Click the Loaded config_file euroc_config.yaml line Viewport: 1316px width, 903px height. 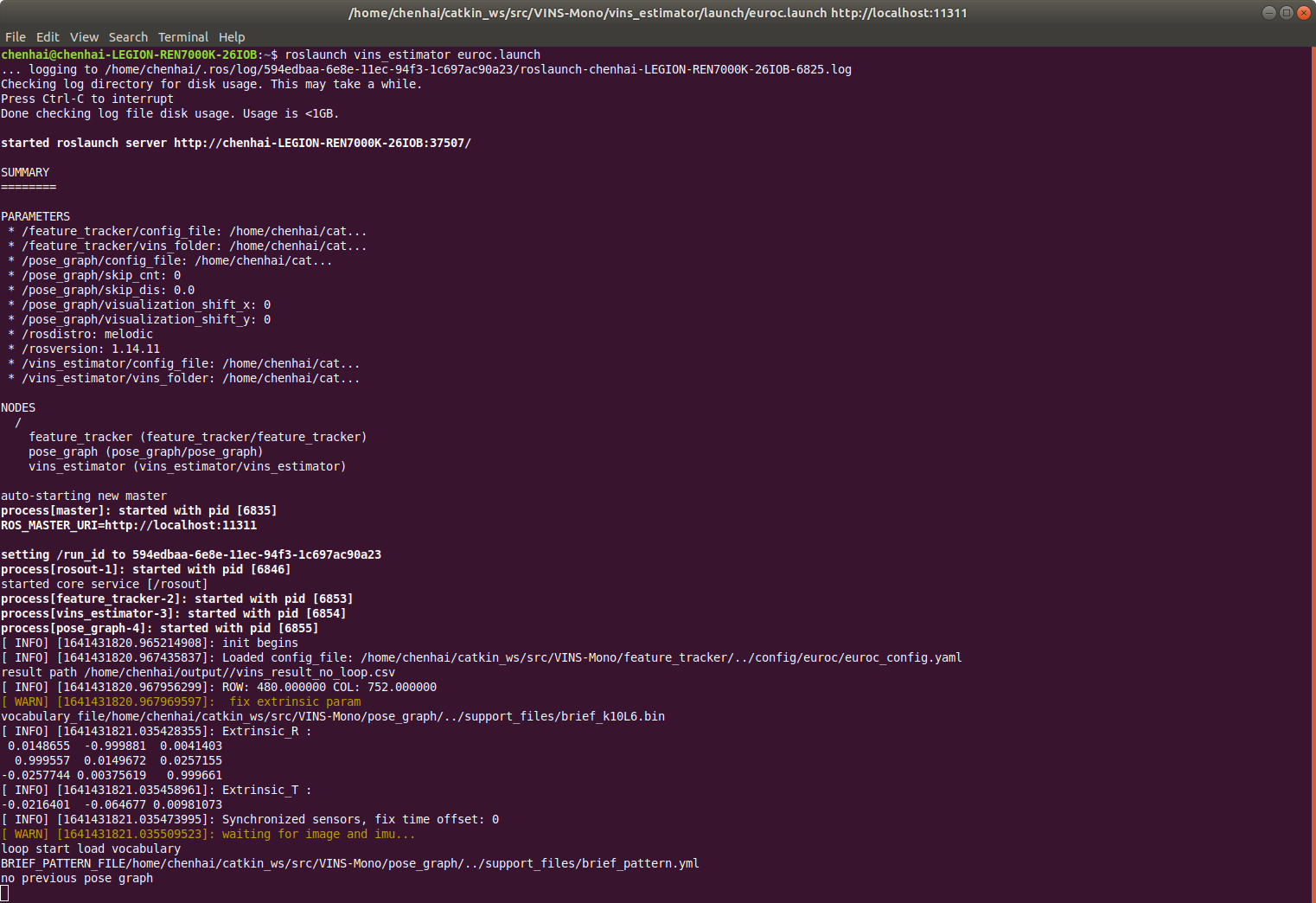pos(482,657)
